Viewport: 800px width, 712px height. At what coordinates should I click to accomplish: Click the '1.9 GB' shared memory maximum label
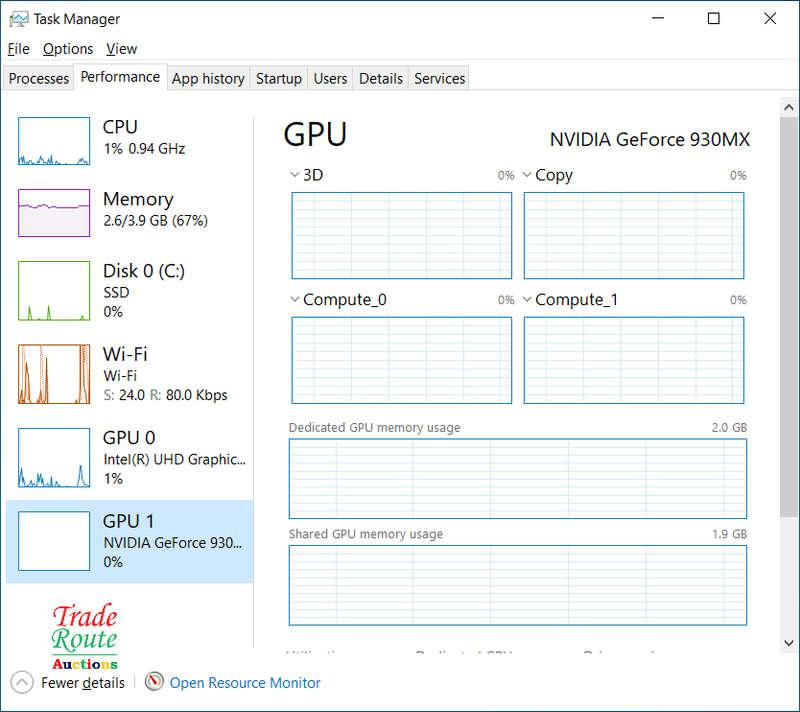point(729,534)
